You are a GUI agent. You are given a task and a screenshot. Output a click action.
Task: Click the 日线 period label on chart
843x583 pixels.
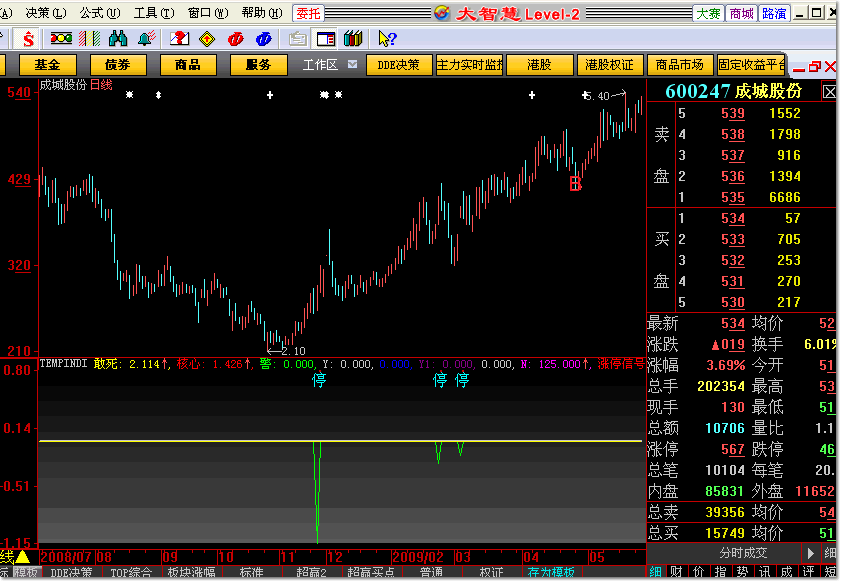tap(101, 85)
